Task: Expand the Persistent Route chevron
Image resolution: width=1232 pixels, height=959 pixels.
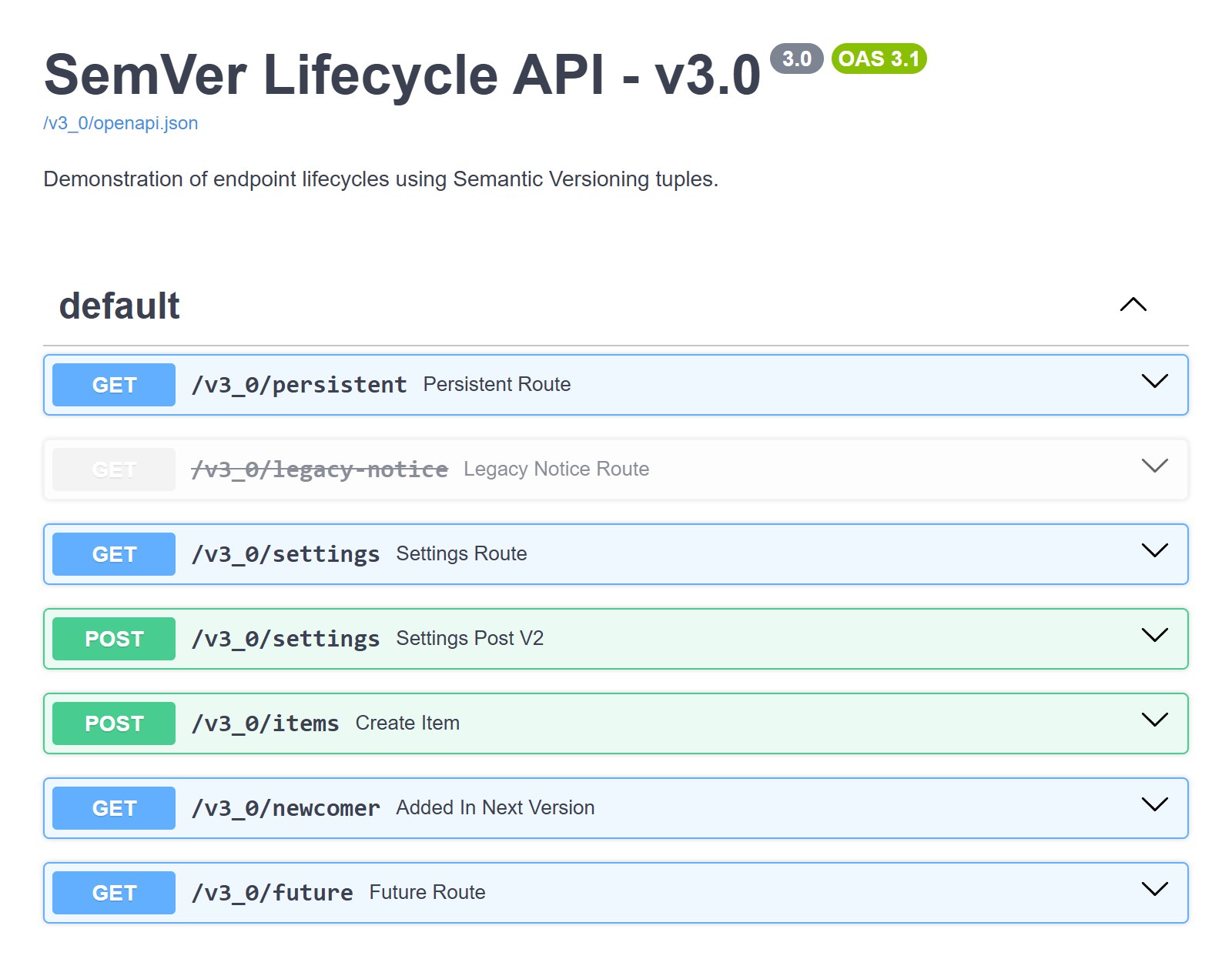Action: click(x=1154, y=382)
